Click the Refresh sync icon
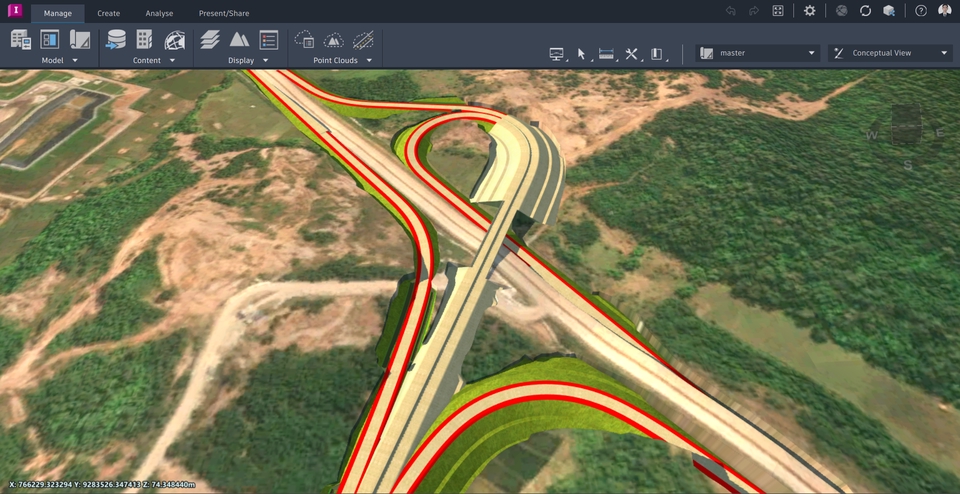 [865, 11]
